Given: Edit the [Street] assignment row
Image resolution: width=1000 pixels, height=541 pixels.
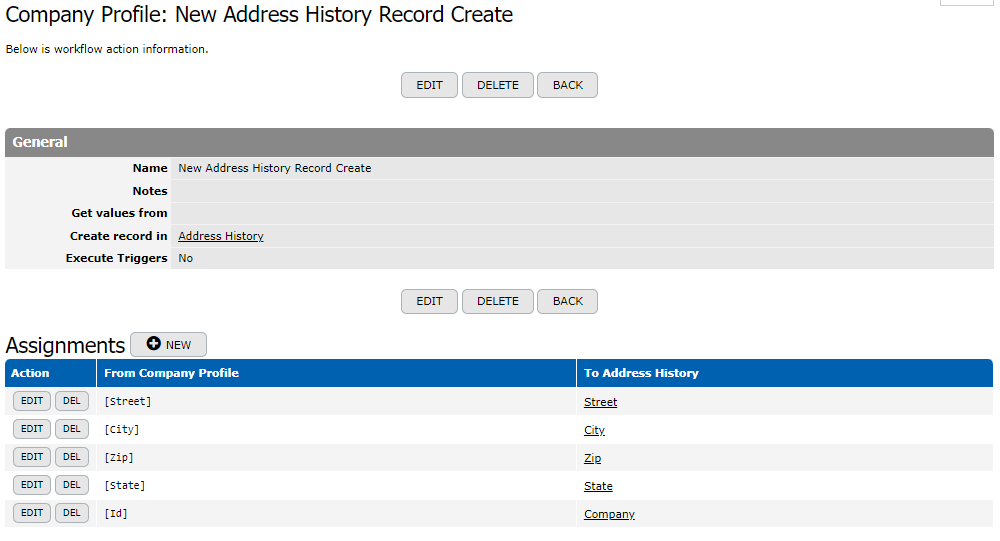Looking at the screenshot, I should click(x=32, y=401).
